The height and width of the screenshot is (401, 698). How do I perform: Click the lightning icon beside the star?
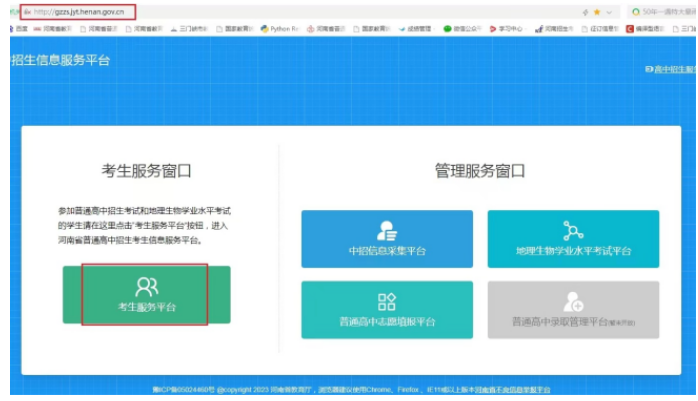[x=584, y=12]
